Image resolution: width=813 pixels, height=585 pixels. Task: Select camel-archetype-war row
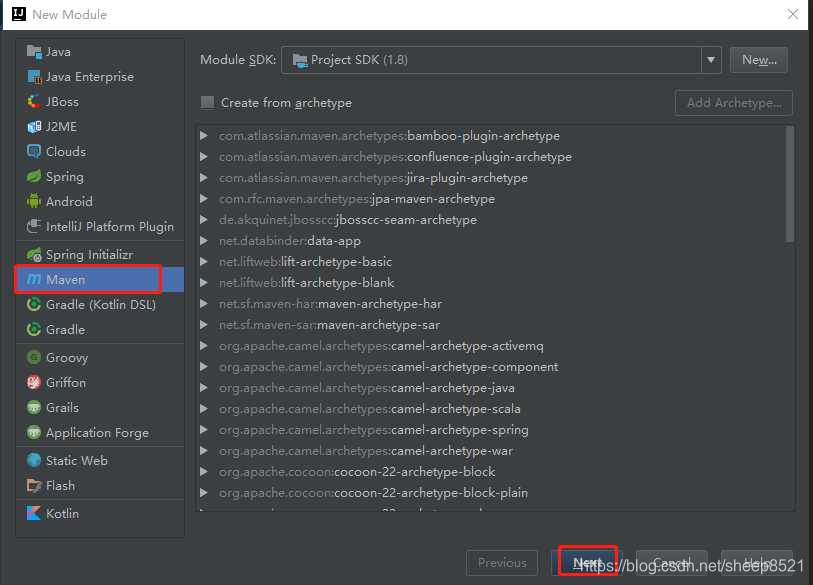490,451
